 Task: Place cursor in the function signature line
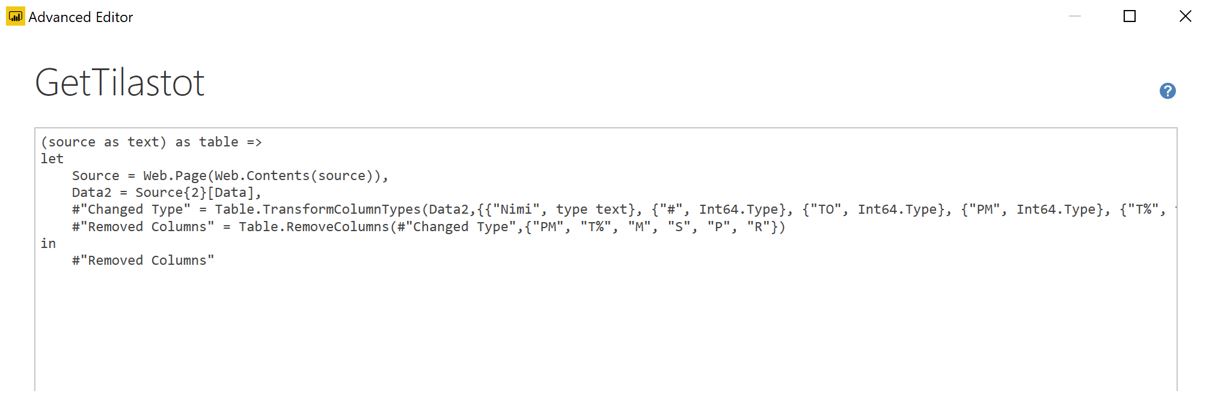tap(151, 142)
